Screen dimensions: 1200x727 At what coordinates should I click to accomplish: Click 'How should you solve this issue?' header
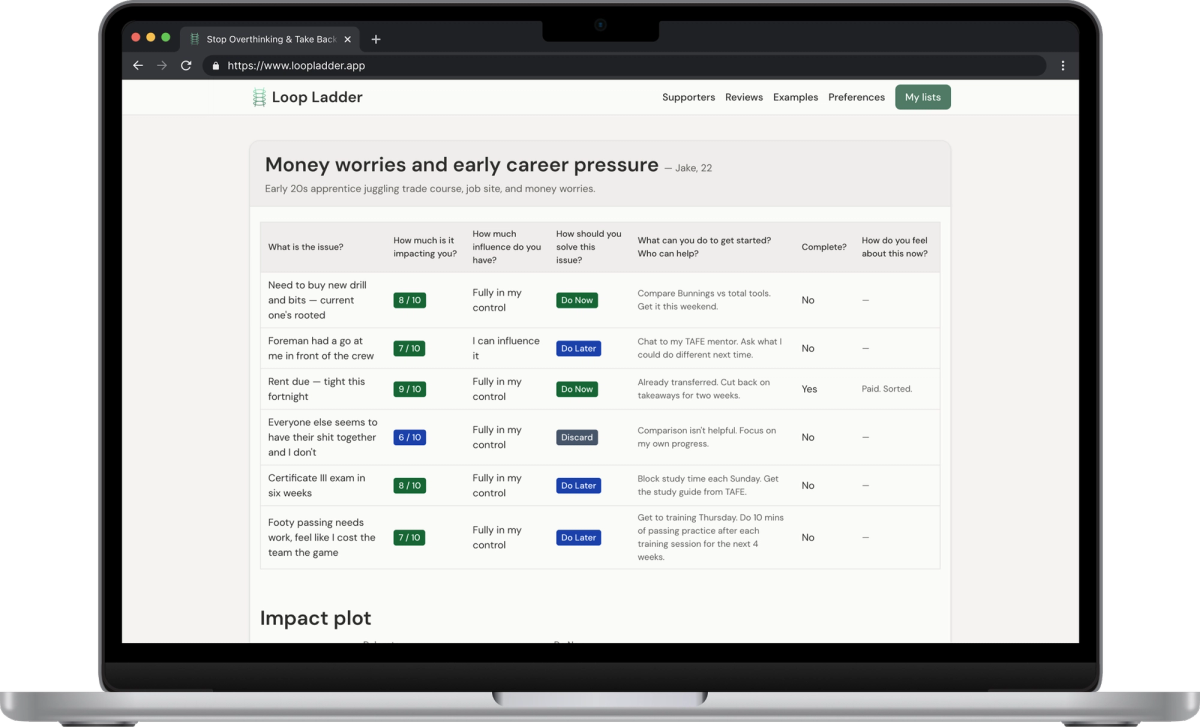[589, 247]
